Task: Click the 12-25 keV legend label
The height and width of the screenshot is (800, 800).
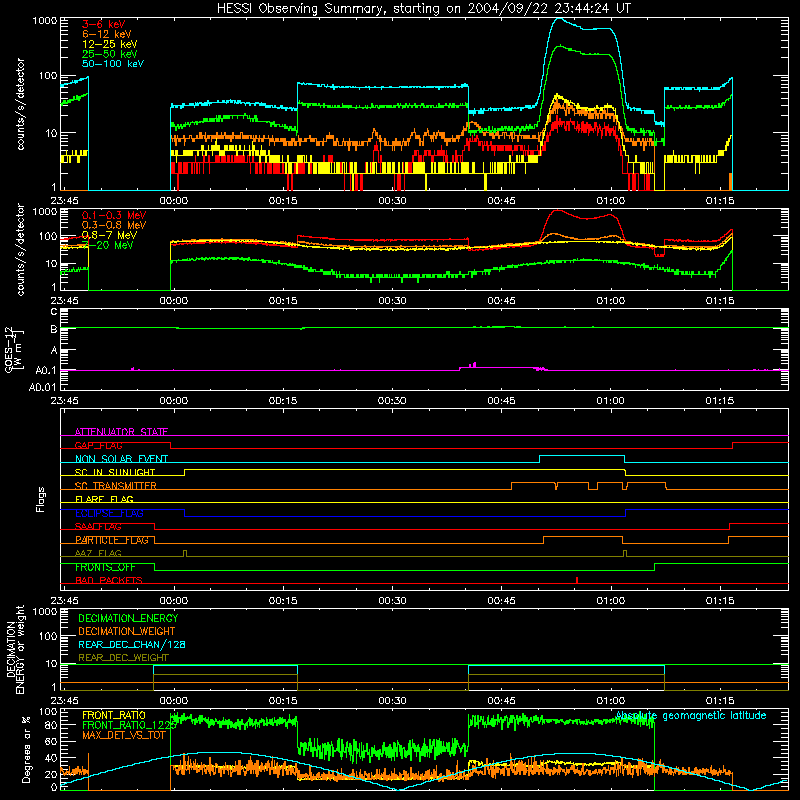Action: [109, 44]
